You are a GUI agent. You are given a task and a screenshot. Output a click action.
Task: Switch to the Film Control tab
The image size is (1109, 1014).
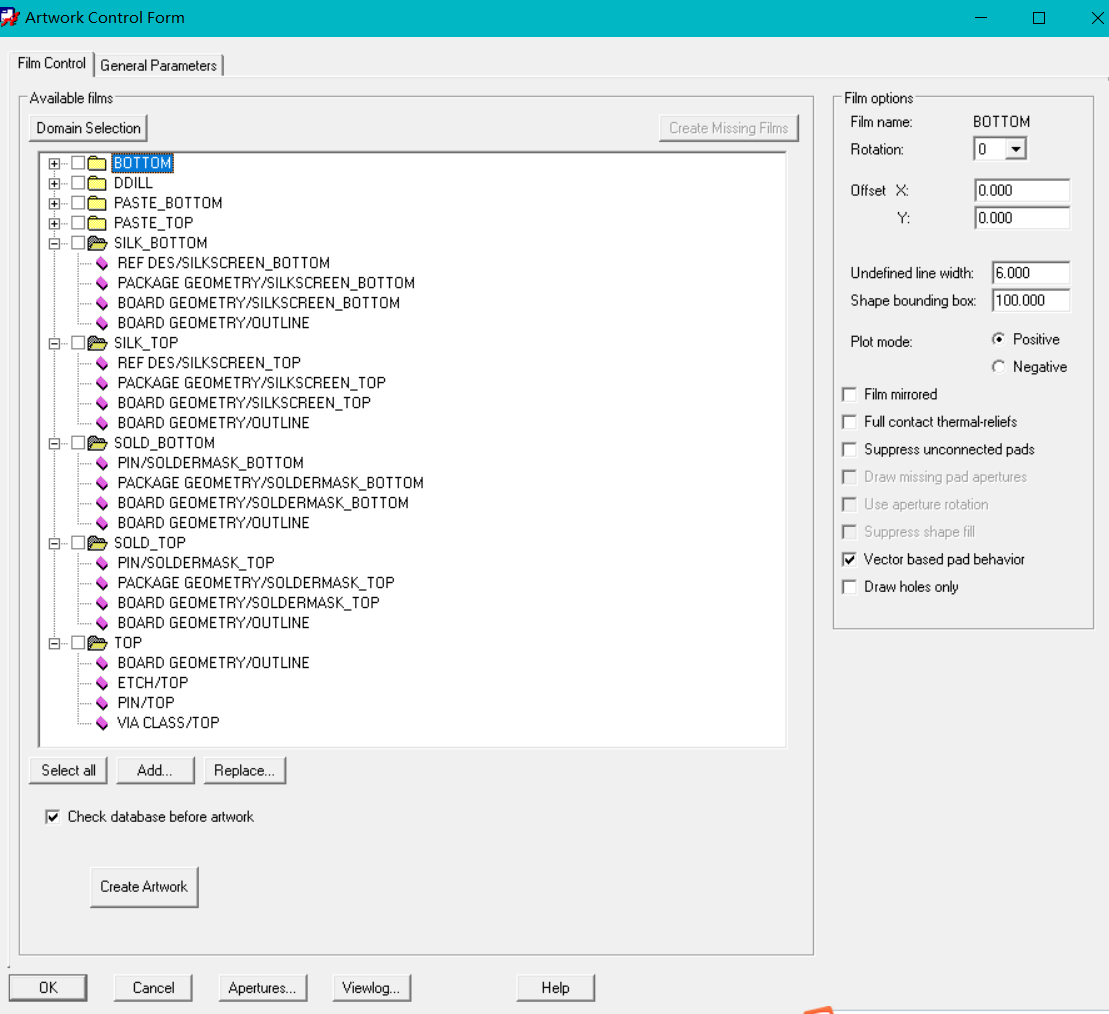(51, 63)
